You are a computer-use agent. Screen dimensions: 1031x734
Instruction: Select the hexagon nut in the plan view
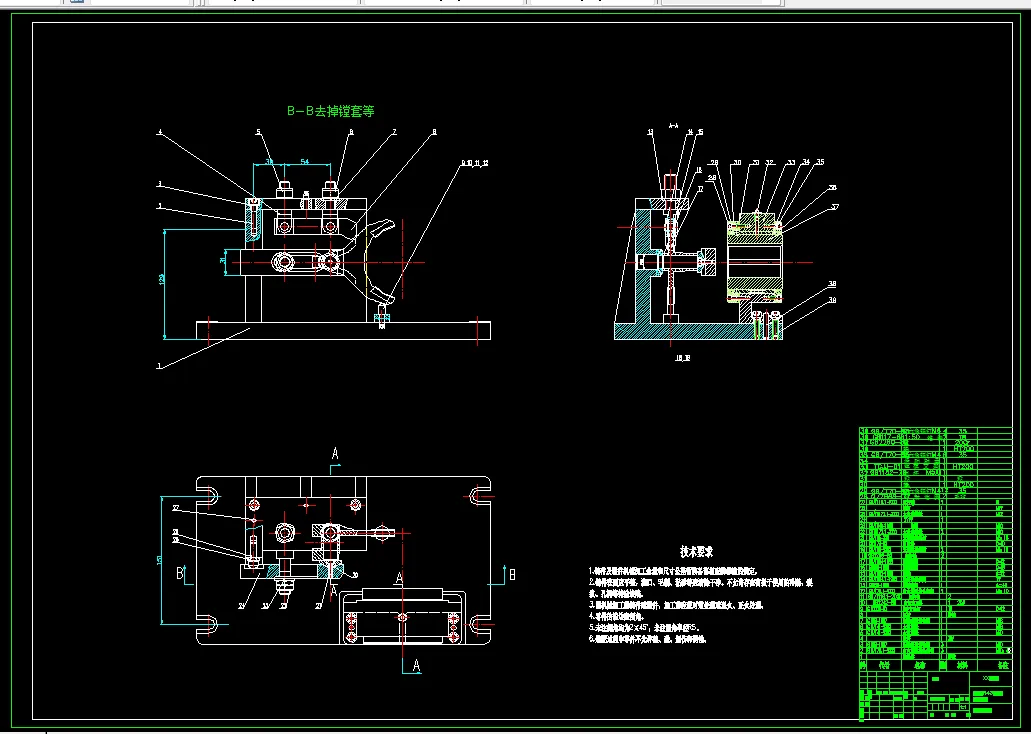click(x=284, y=531)
